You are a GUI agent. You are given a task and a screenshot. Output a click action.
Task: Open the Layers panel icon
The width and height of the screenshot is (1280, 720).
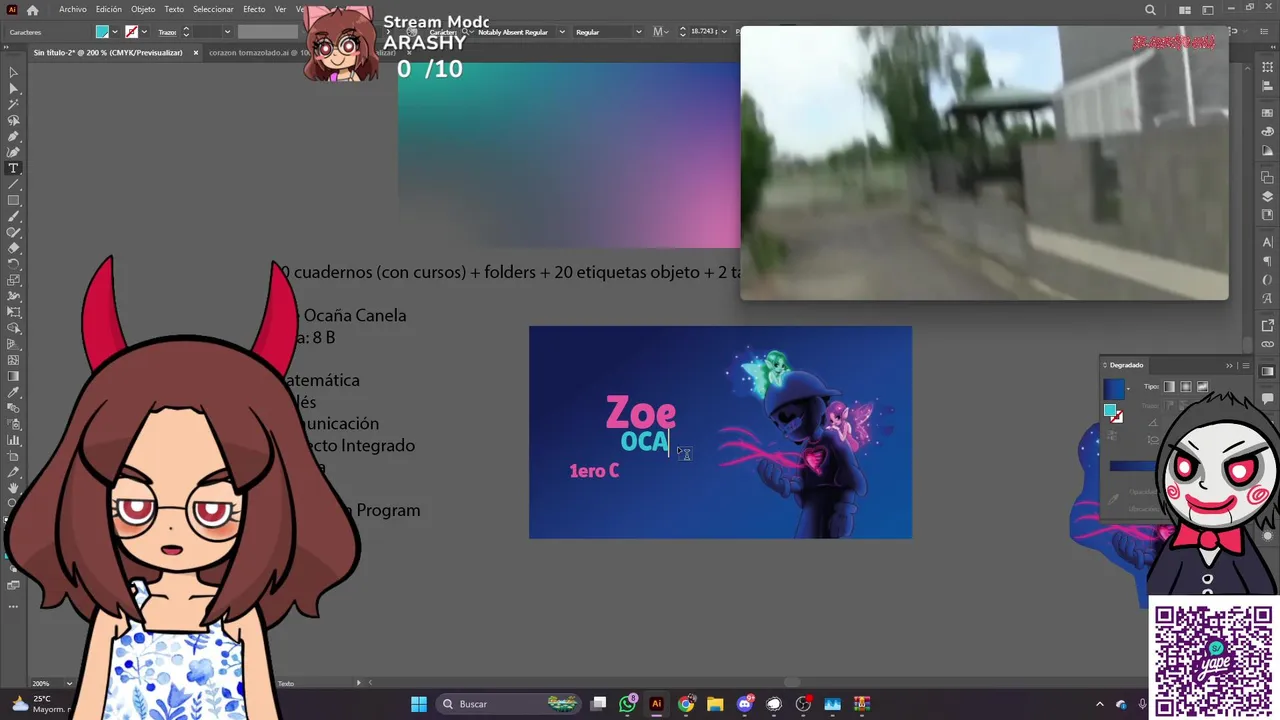[1267, 197]
